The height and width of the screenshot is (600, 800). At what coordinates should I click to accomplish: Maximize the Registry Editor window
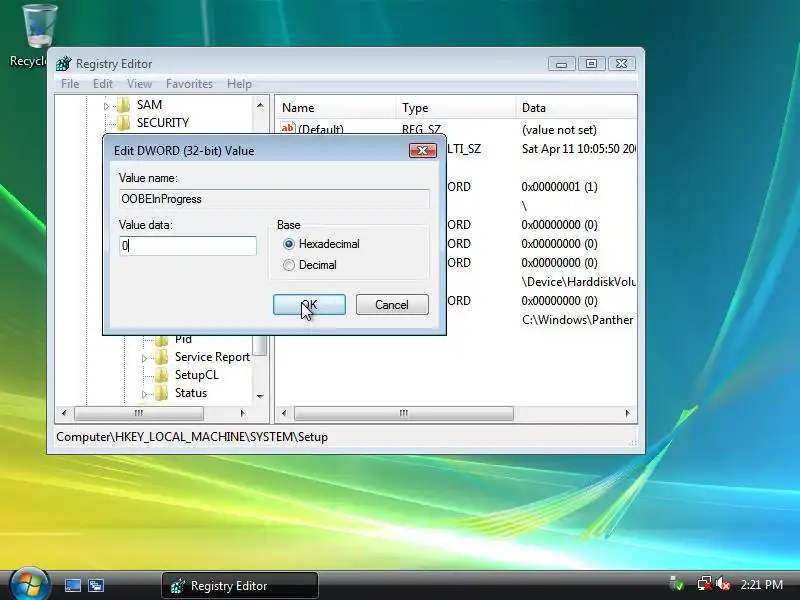591,64
